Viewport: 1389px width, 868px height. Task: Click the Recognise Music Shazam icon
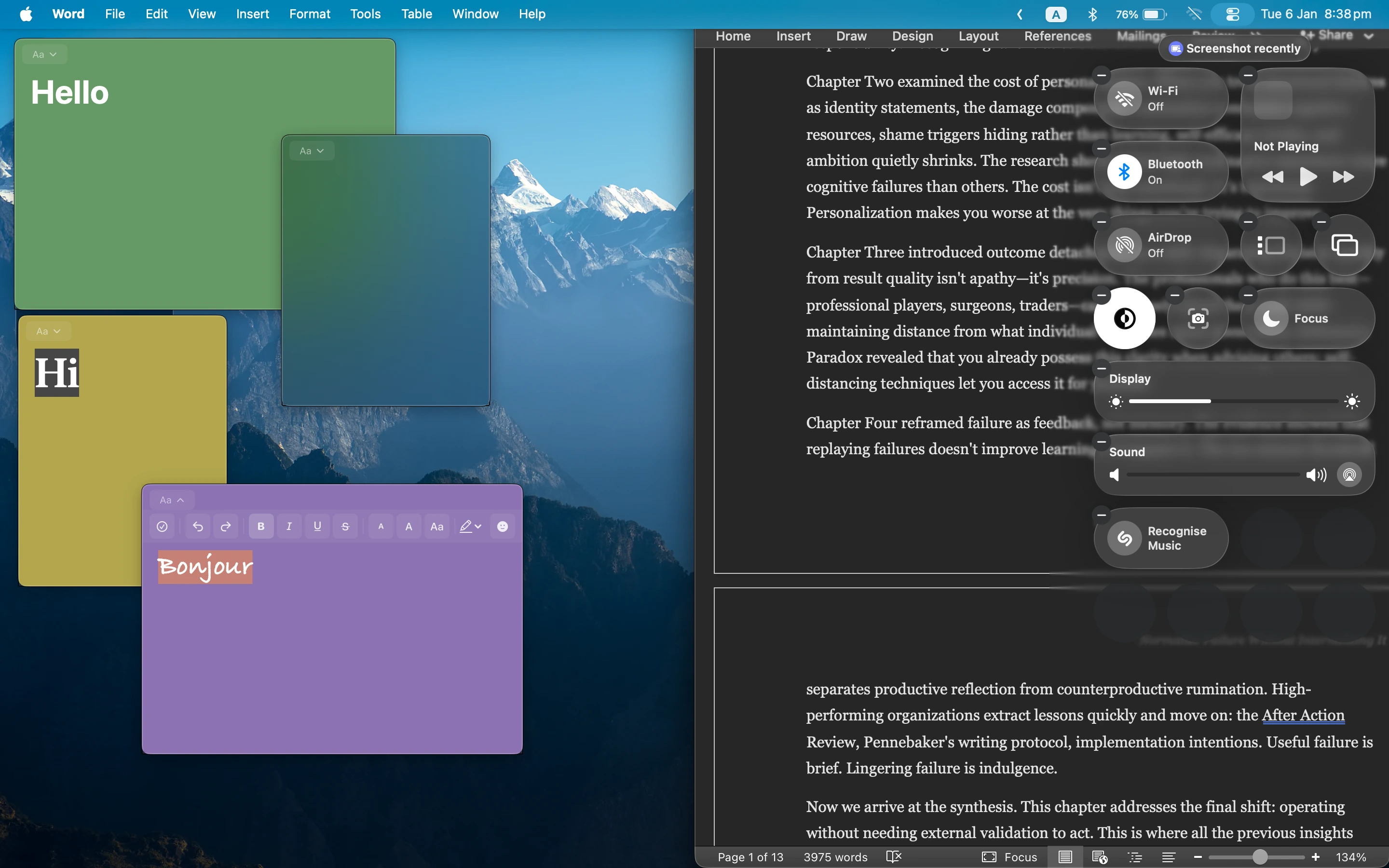point(1124,539)
